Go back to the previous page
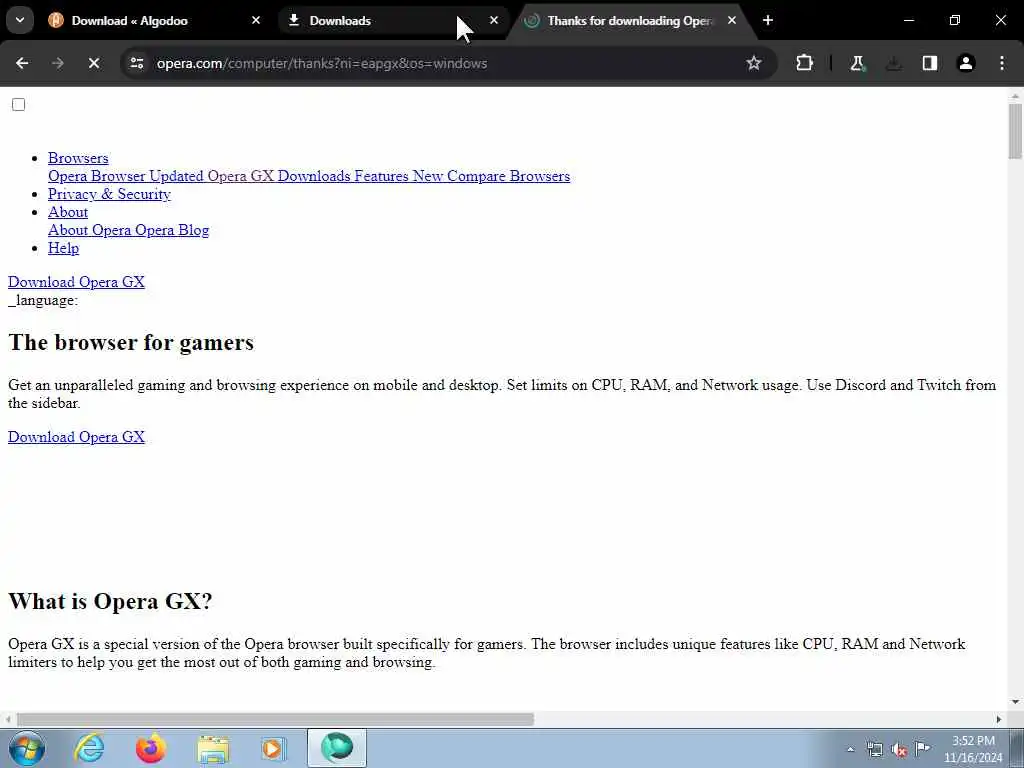This screenshot has height=768, width=1024. pos(22,63)
